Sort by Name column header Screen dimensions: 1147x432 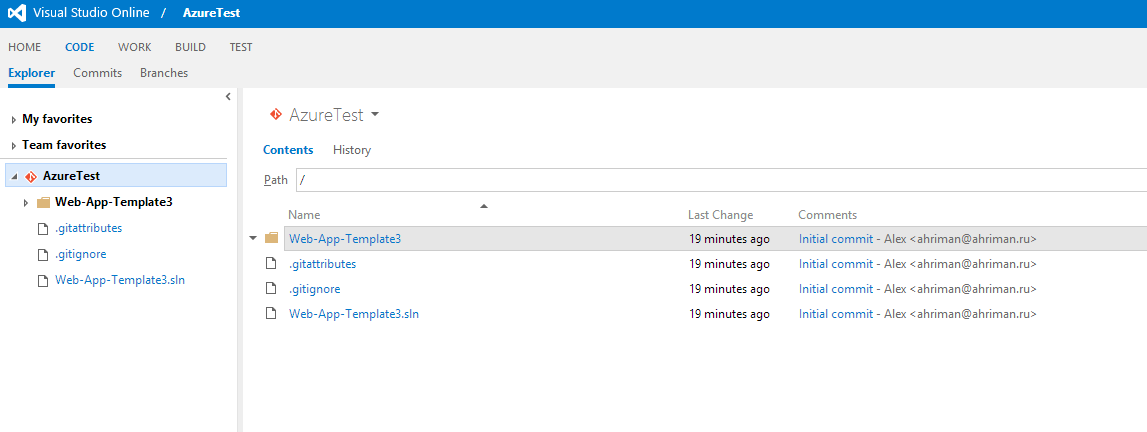(x=304, y=215)
